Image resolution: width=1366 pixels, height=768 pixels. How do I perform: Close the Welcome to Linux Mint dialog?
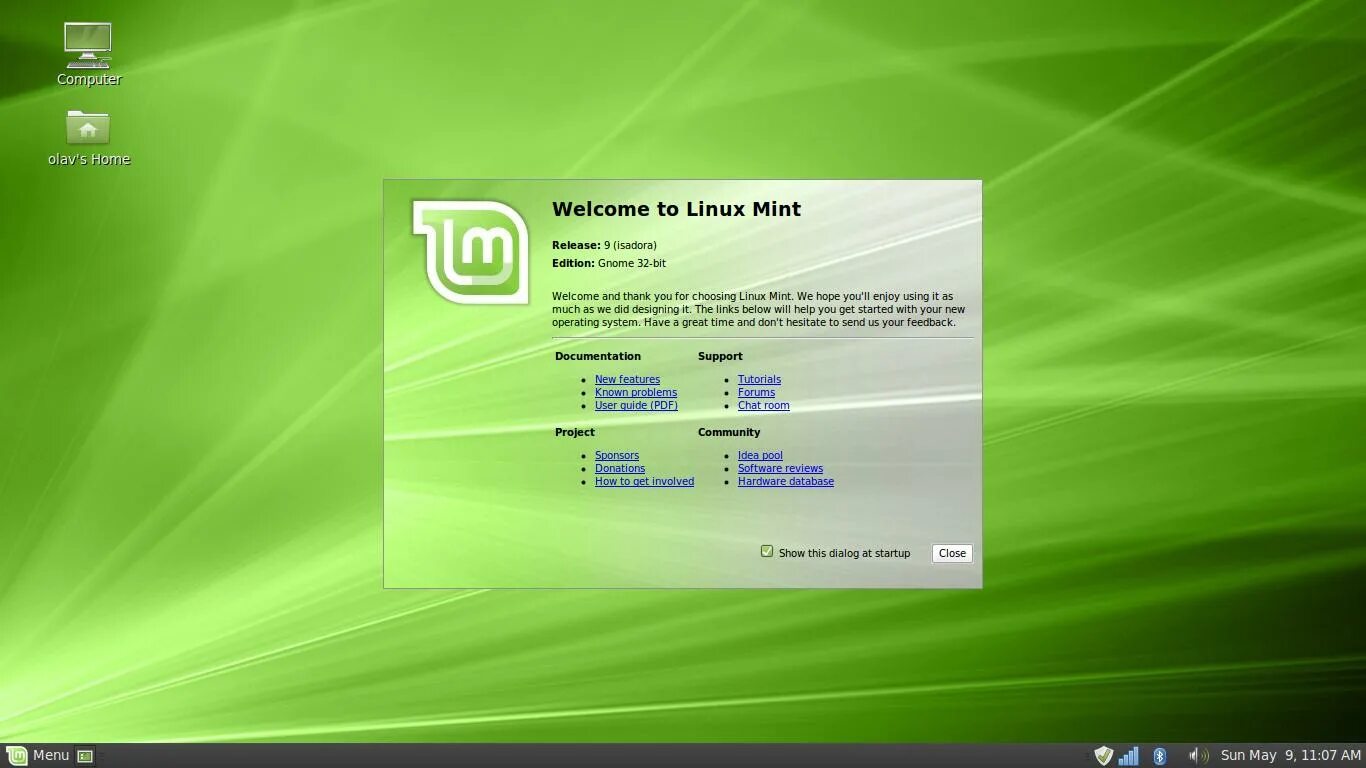coord(952,553)
